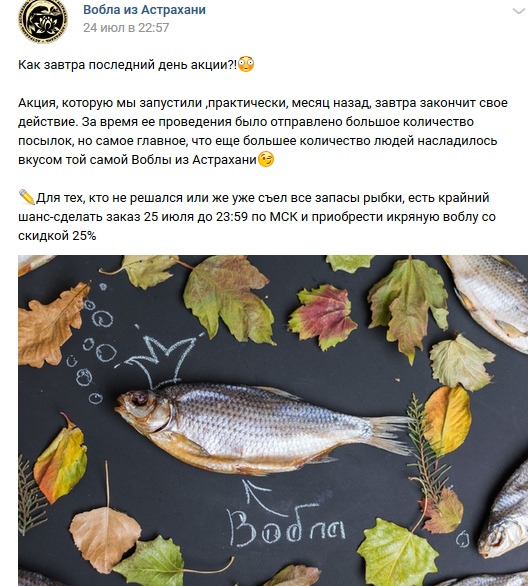Click the chalk crown drawing above the fish
Viewport: 530px width, 586px height.
[x=159, y=359]
